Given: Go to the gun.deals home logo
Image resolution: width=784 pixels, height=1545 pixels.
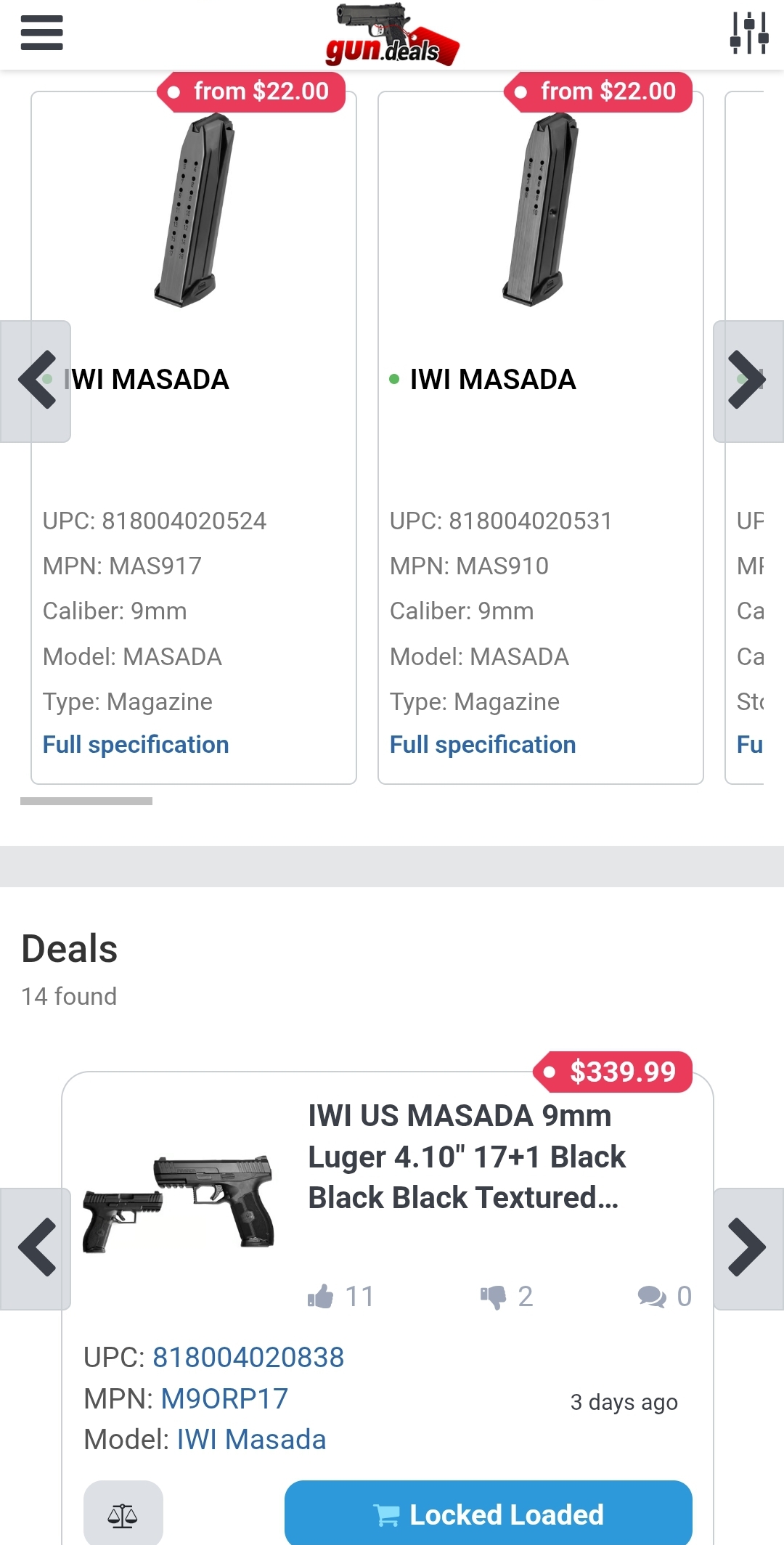Looking at the screenshot, I should coord(393,36).
